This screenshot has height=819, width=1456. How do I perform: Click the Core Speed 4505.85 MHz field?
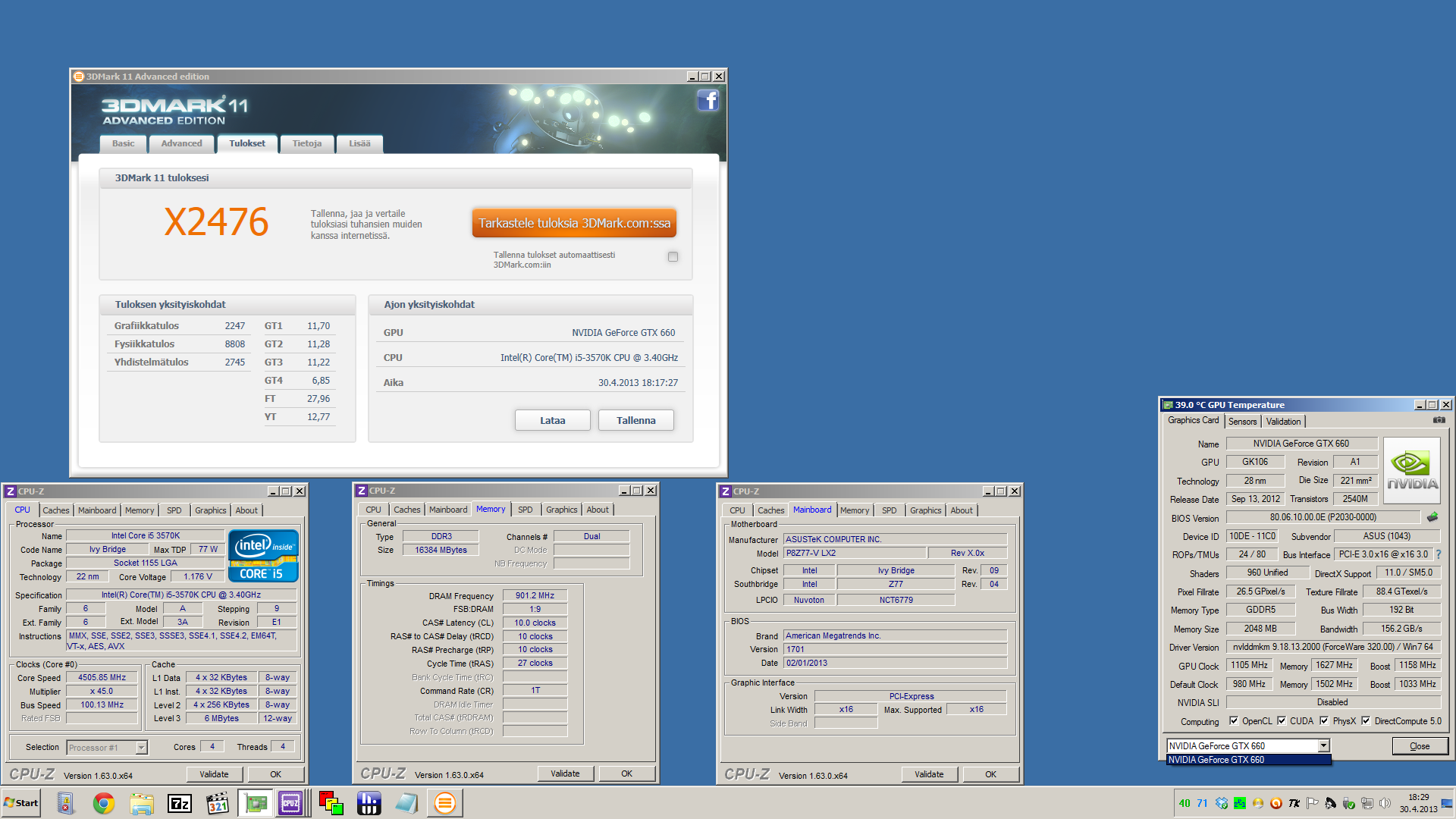(x=102, y=678)
